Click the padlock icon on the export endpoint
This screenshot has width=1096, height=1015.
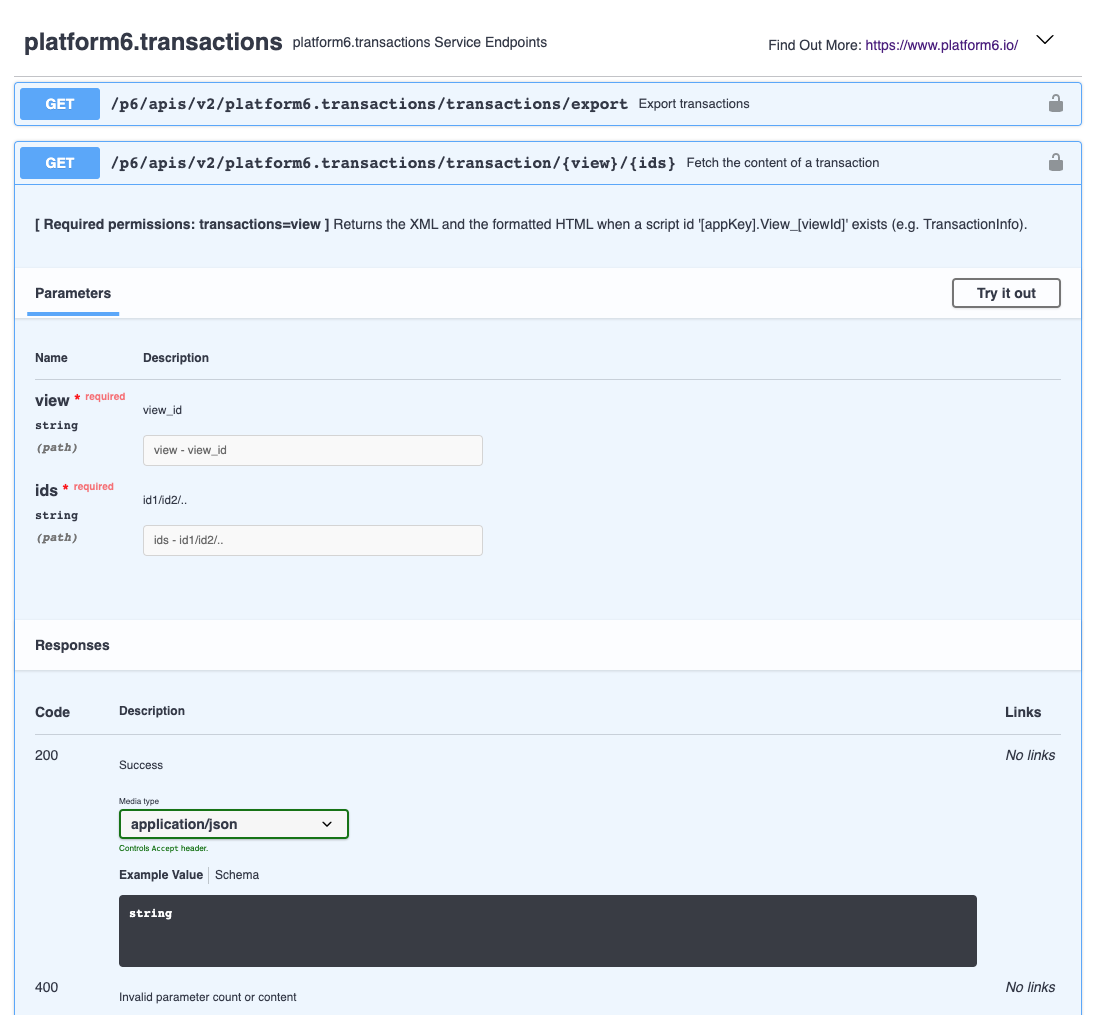1056,103
